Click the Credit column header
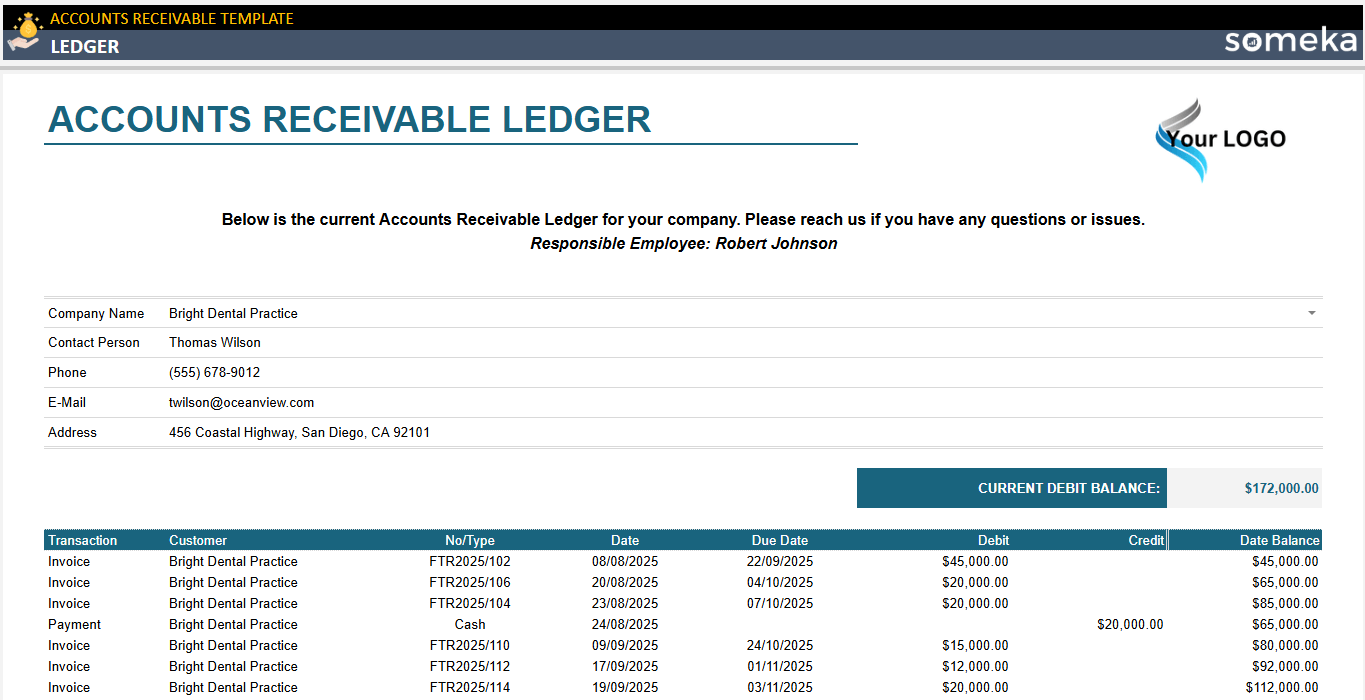The image size is (1365, 700). click(x=1147, y=540)
